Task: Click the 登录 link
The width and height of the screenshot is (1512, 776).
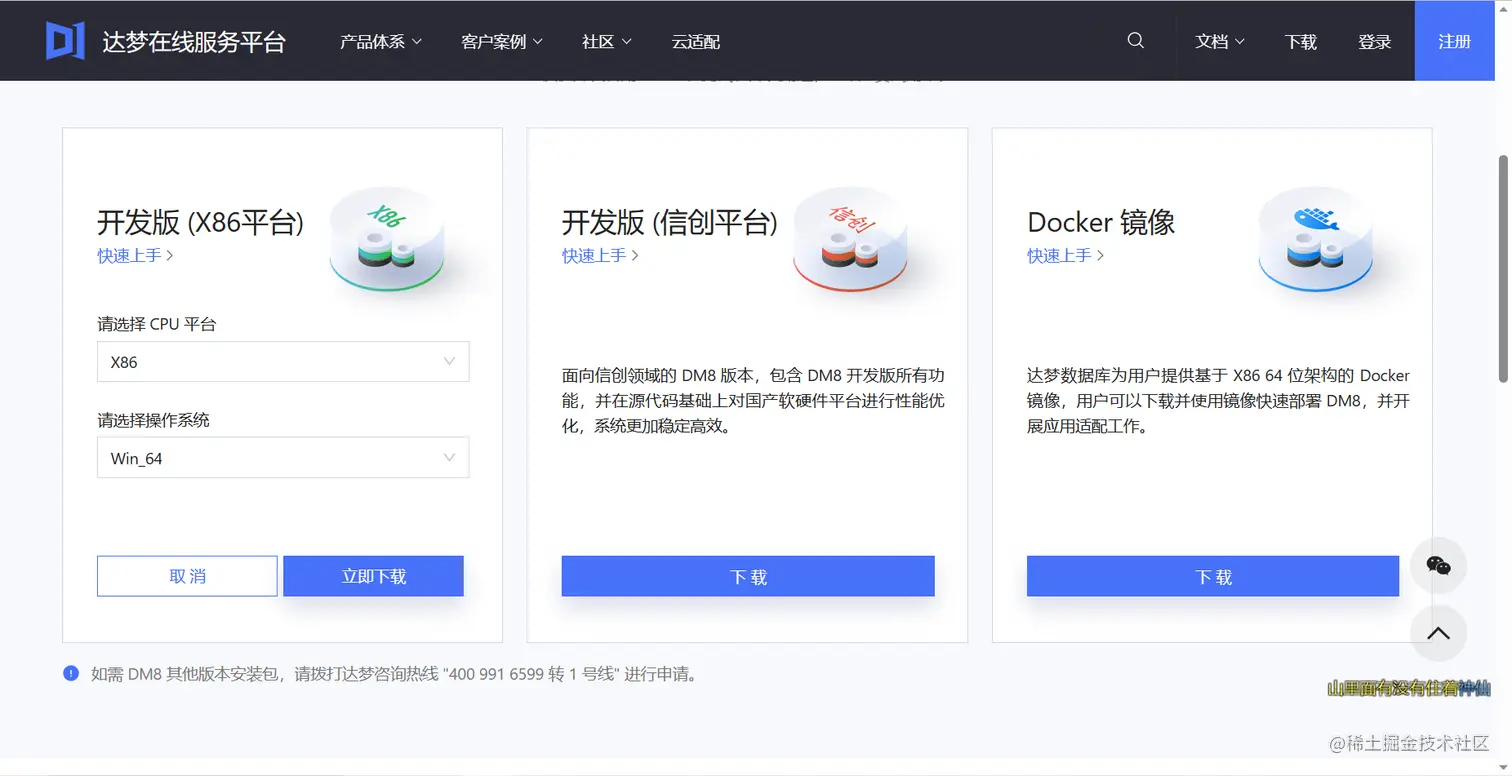Action: pyautogui.click(x=1375, y=42)
